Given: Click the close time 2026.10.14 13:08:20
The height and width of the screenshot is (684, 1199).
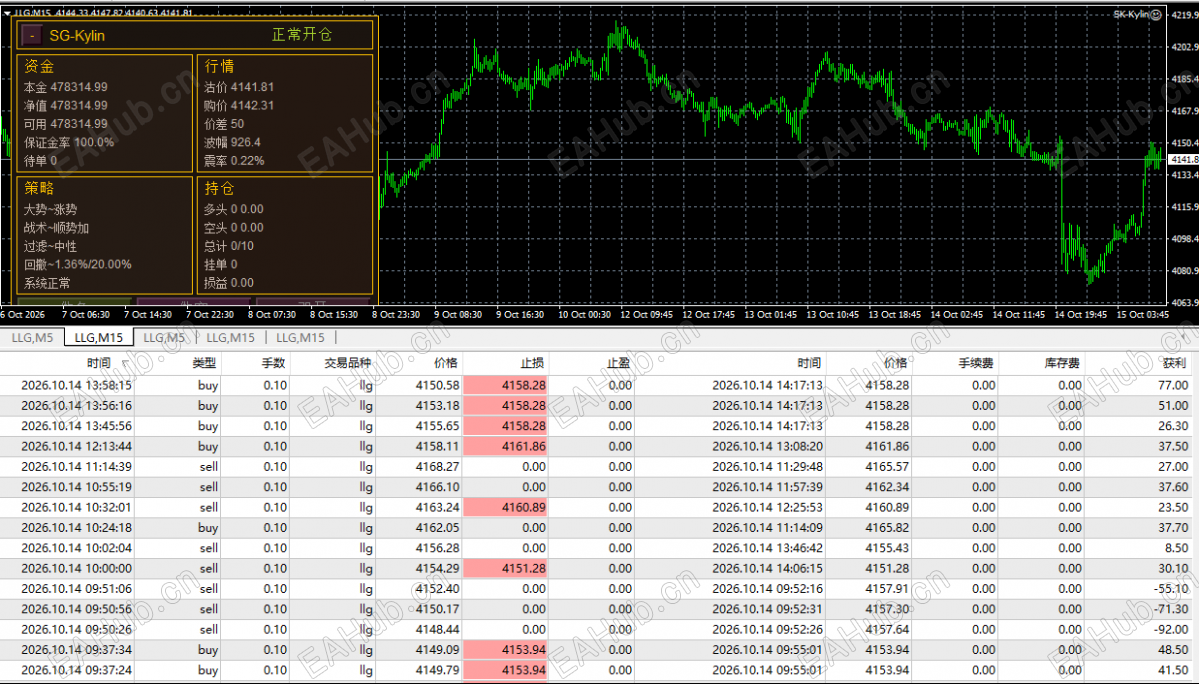Looking at the screenshot, I should point(768,446).
